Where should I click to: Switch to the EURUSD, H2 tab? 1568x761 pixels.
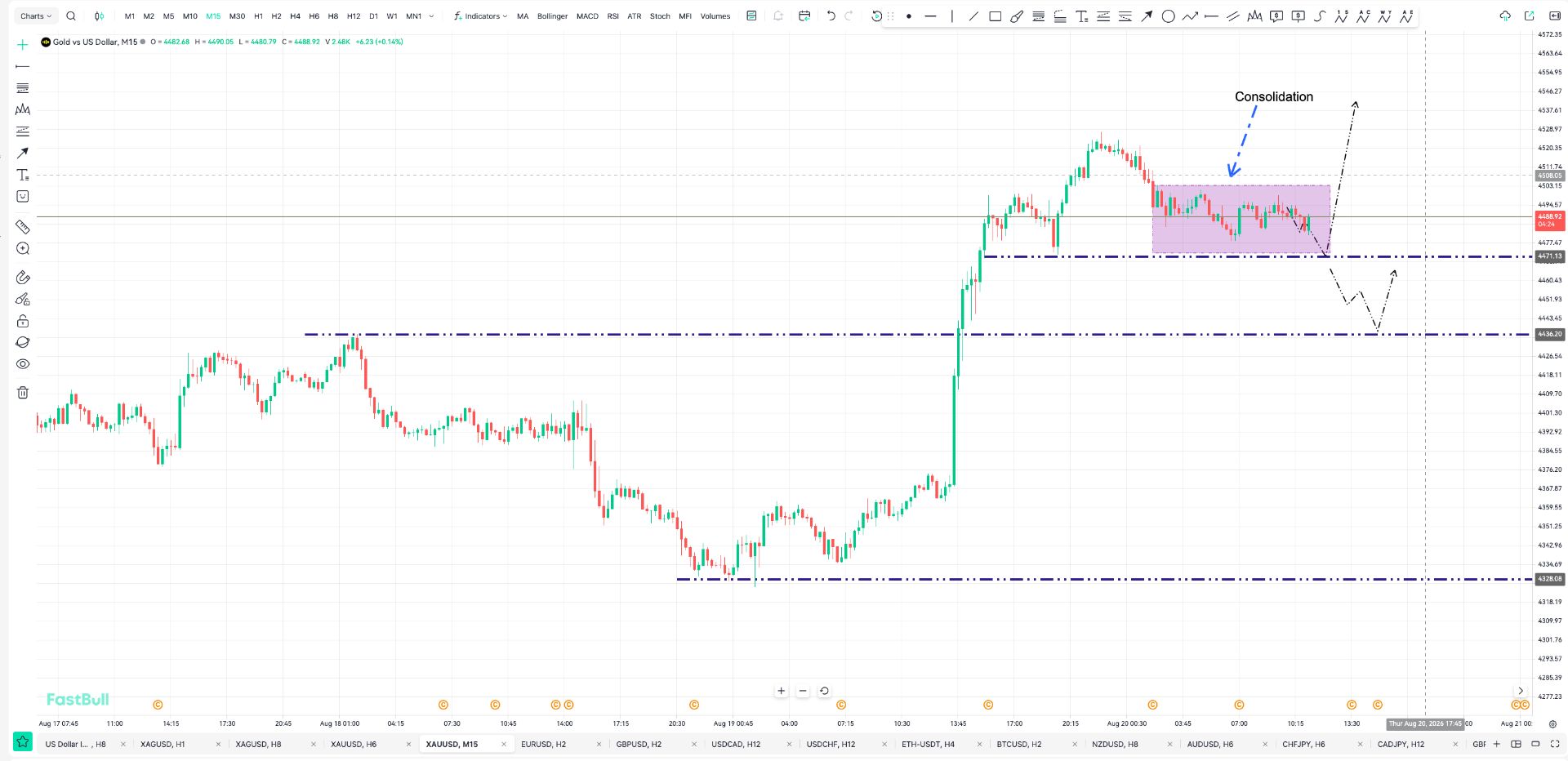point(543,745)
